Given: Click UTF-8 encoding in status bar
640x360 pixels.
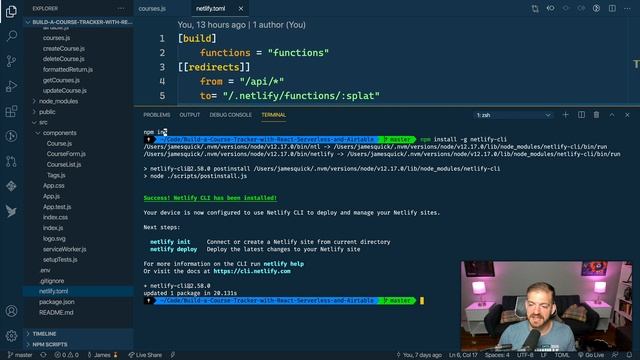Looking at the screenshot, I should pyautogui.click(x=525, y=355).
